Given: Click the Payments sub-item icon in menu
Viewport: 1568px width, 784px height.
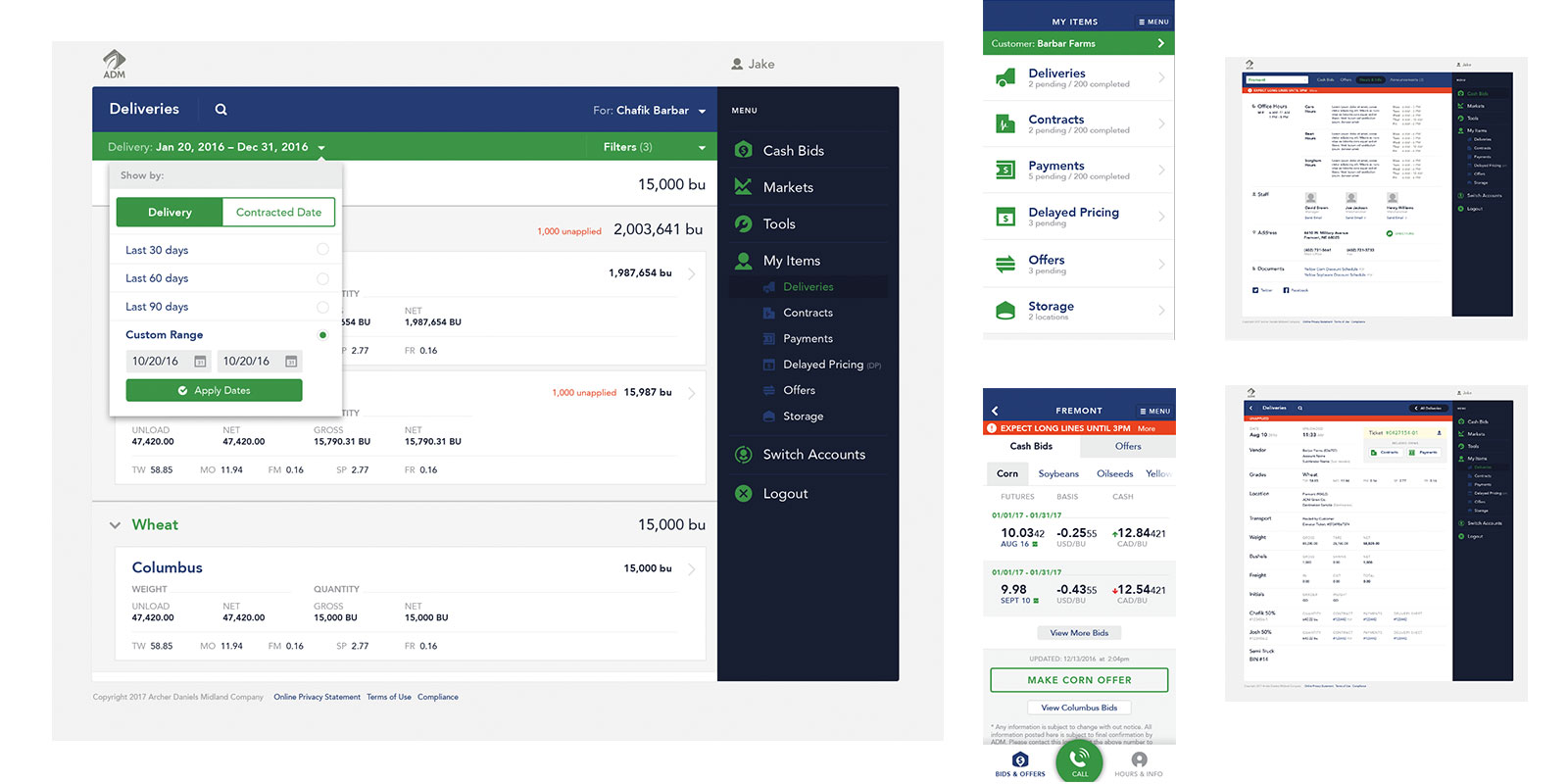Looking at the screenshot, I should point(769,338).
